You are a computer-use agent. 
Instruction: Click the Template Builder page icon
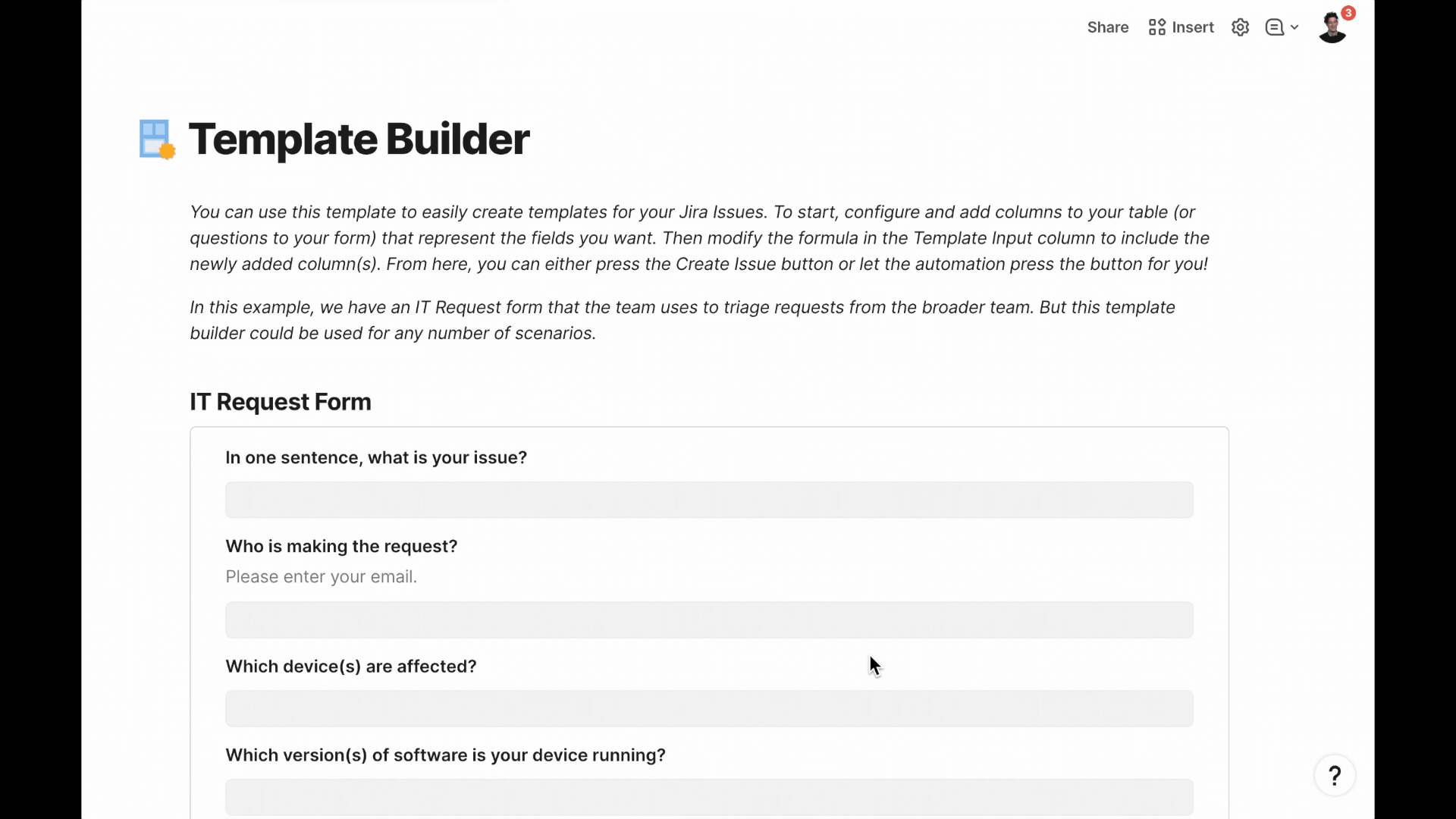(157, 140)
